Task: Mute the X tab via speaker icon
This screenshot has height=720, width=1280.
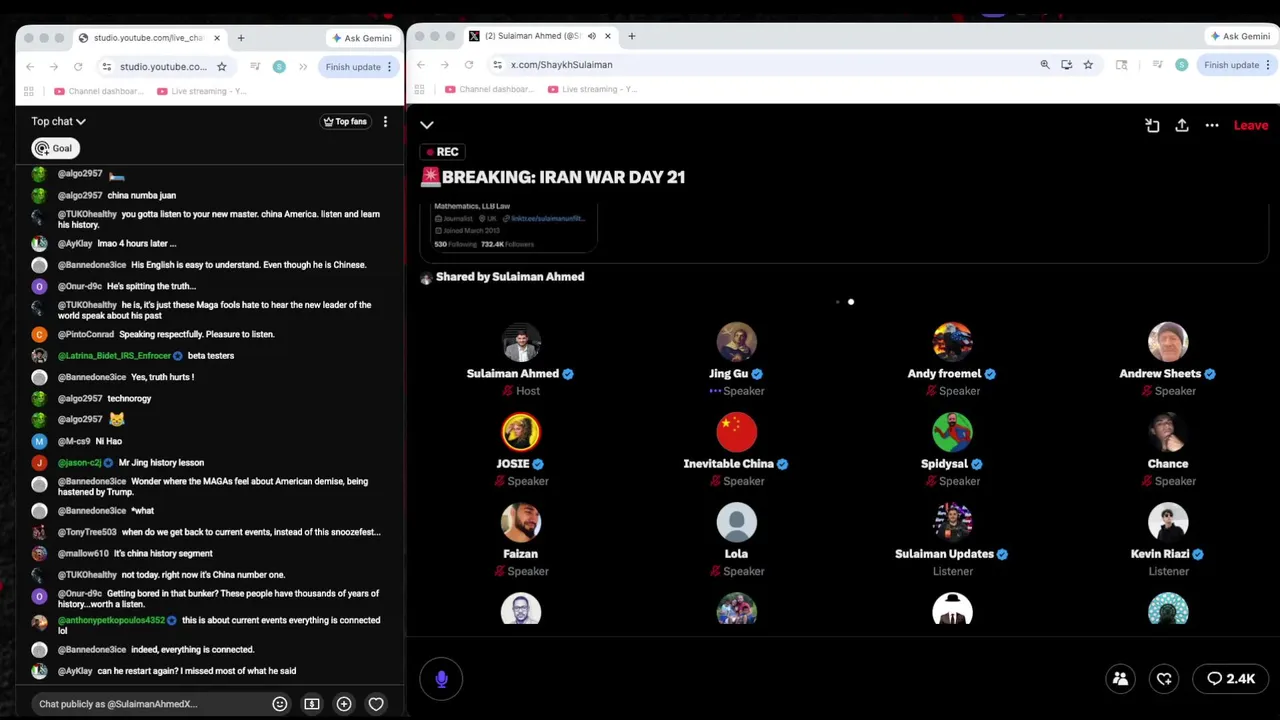Action: coord(592,36)
